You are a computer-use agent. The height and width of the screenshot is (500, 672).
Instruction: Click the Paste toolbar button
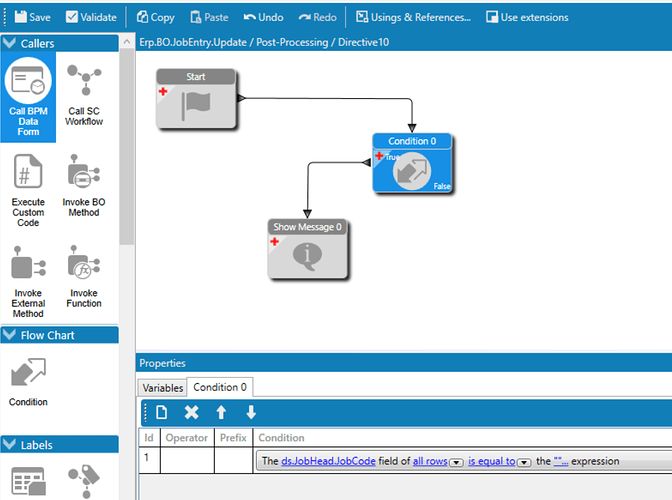point(209,17)
